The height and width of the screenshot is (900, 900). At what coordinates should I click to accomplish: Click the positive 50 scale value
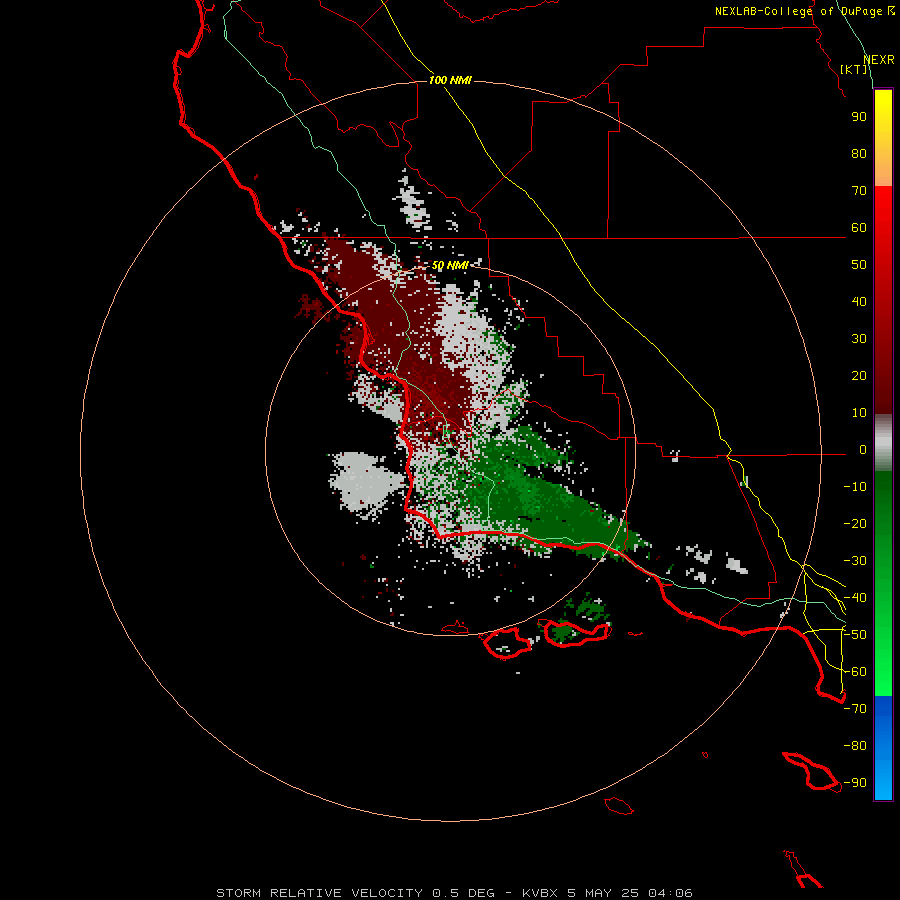click(859, 265)
